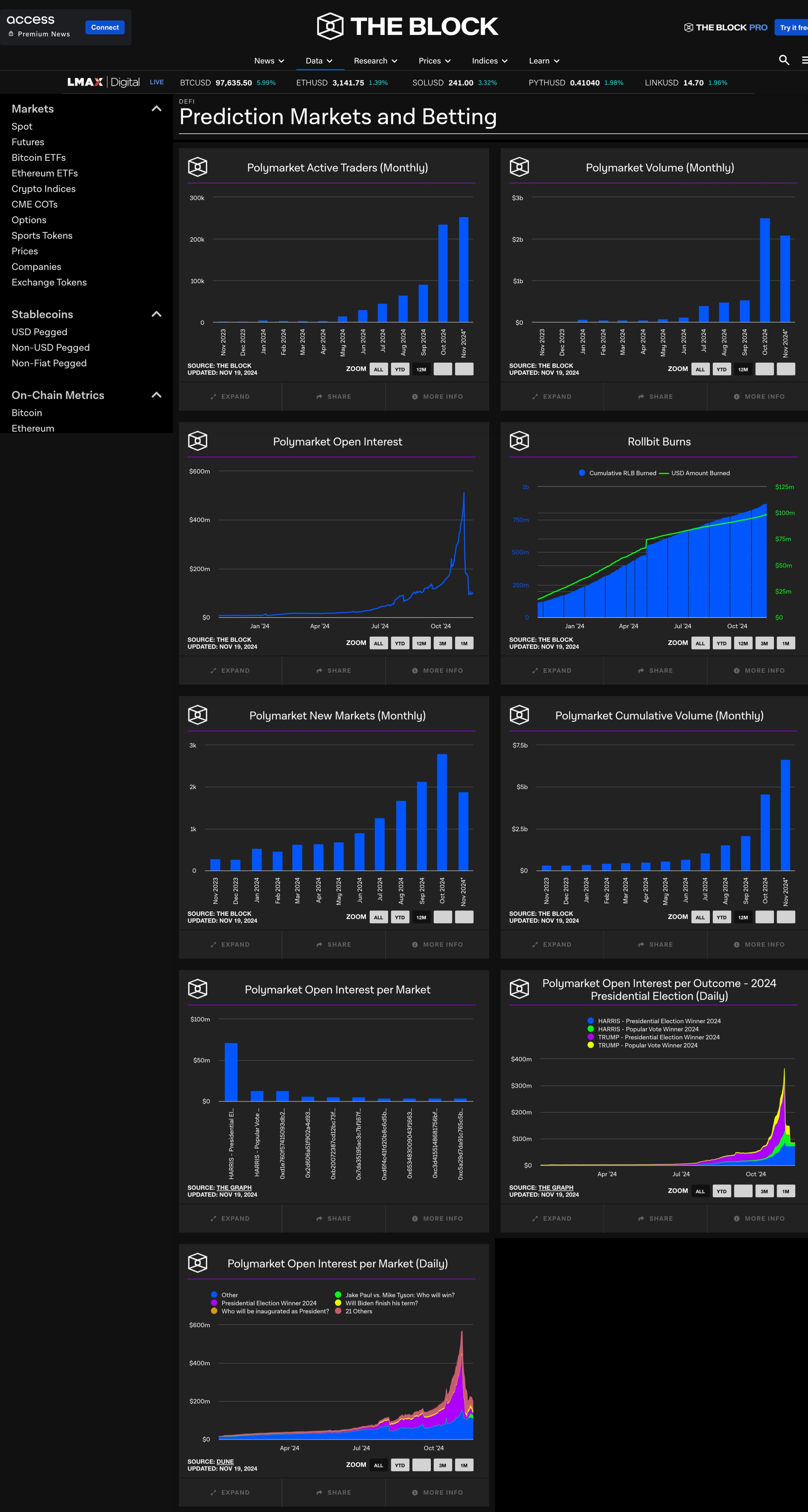Screen dimensions: 808x1512
Task: Set Rollbit Burns zoom to 12M
Action: click(743, 643)
